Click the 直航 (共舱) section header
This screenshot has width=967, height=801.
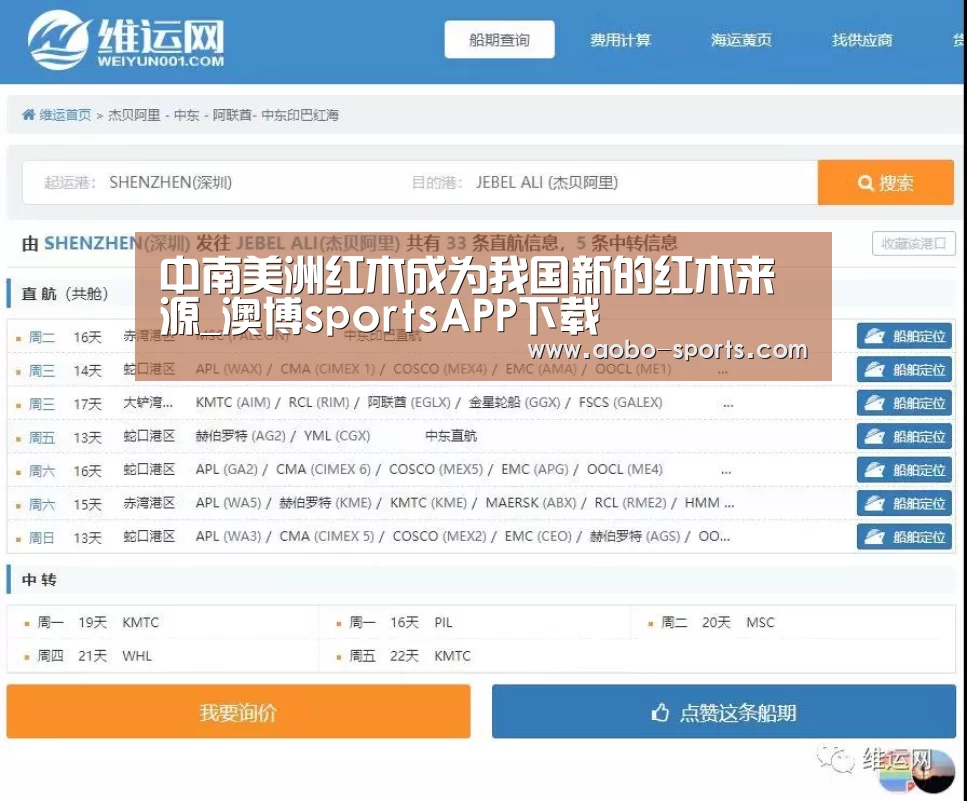click(x=65, y=294)
